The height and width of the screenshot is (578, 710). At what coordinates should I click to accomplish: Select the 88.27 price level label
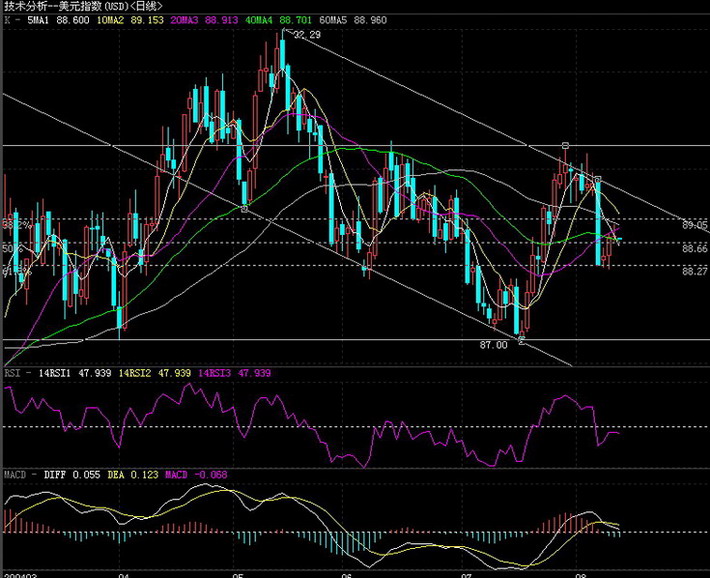click(695, 271)
